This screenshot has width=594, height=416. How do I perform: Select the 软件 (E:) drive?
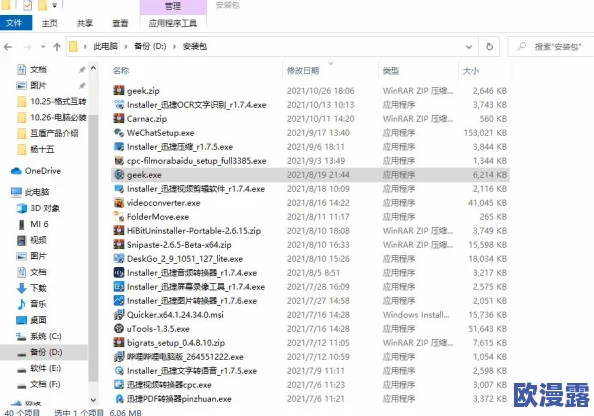click(x=39, y=368)
